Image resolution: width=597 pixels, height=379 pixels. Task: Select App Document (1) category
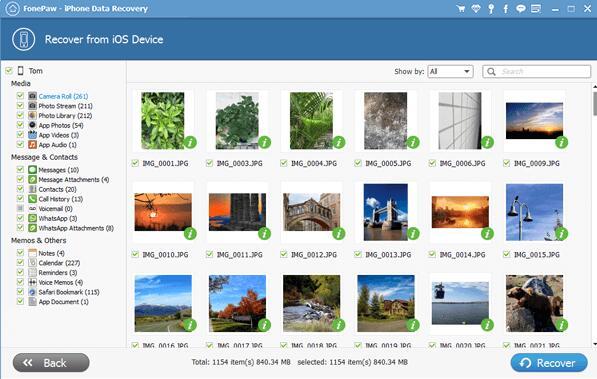[64, 302]
